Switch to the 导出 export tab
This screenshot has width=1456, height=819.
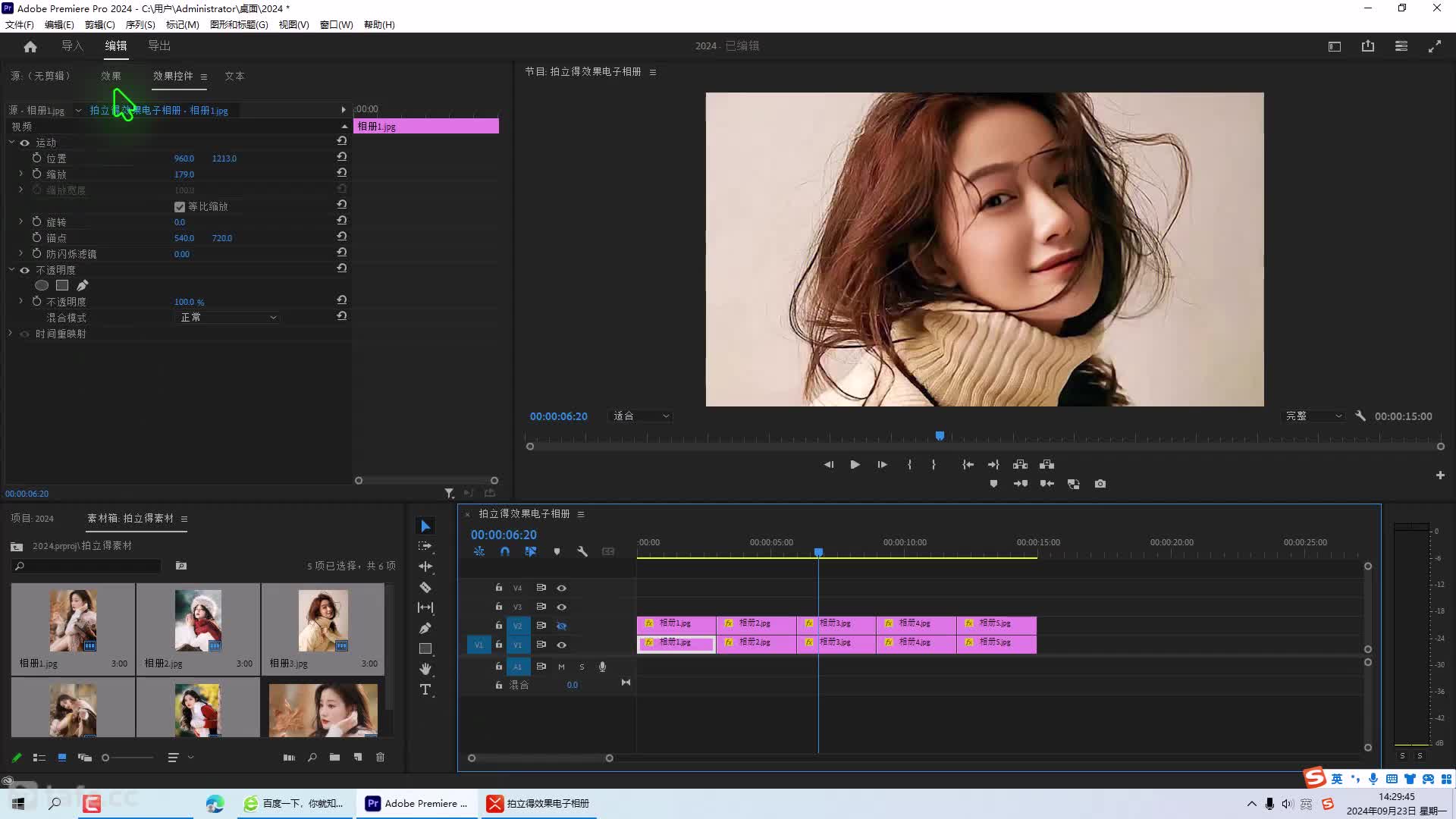159,46
